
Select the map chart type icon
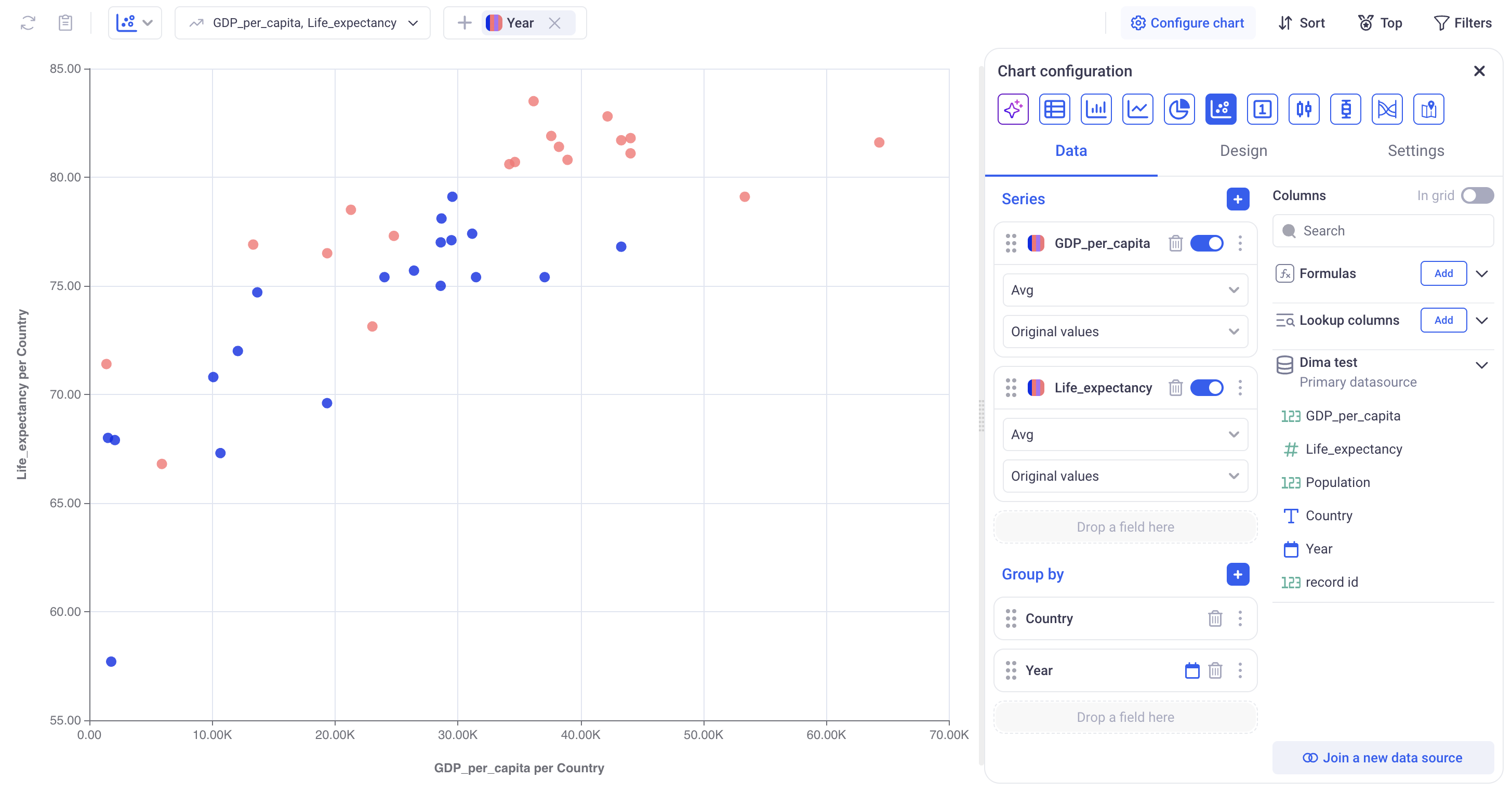coord(1428,109)
